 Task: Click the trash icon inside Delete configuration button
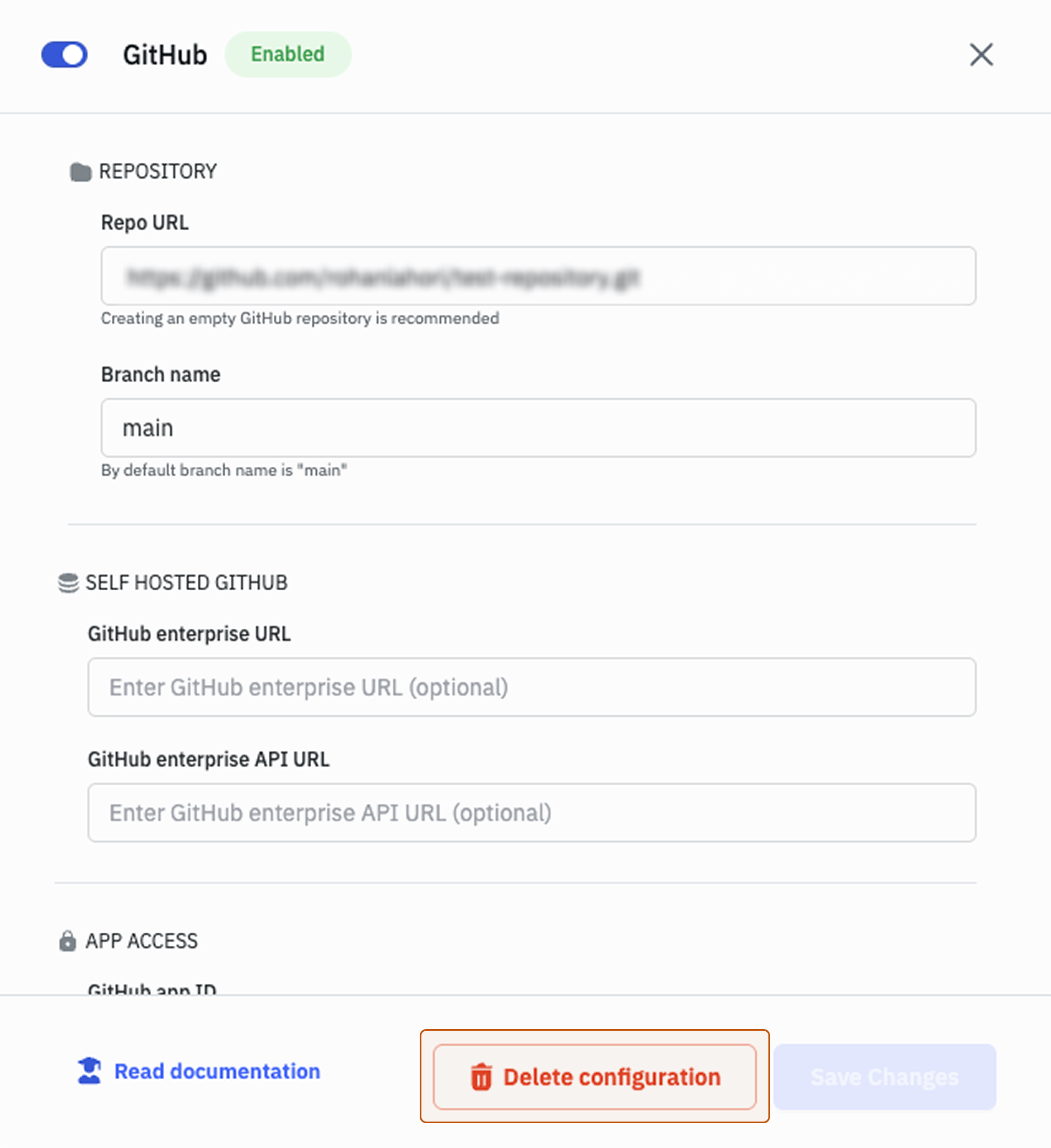[x=481, y=1076]
